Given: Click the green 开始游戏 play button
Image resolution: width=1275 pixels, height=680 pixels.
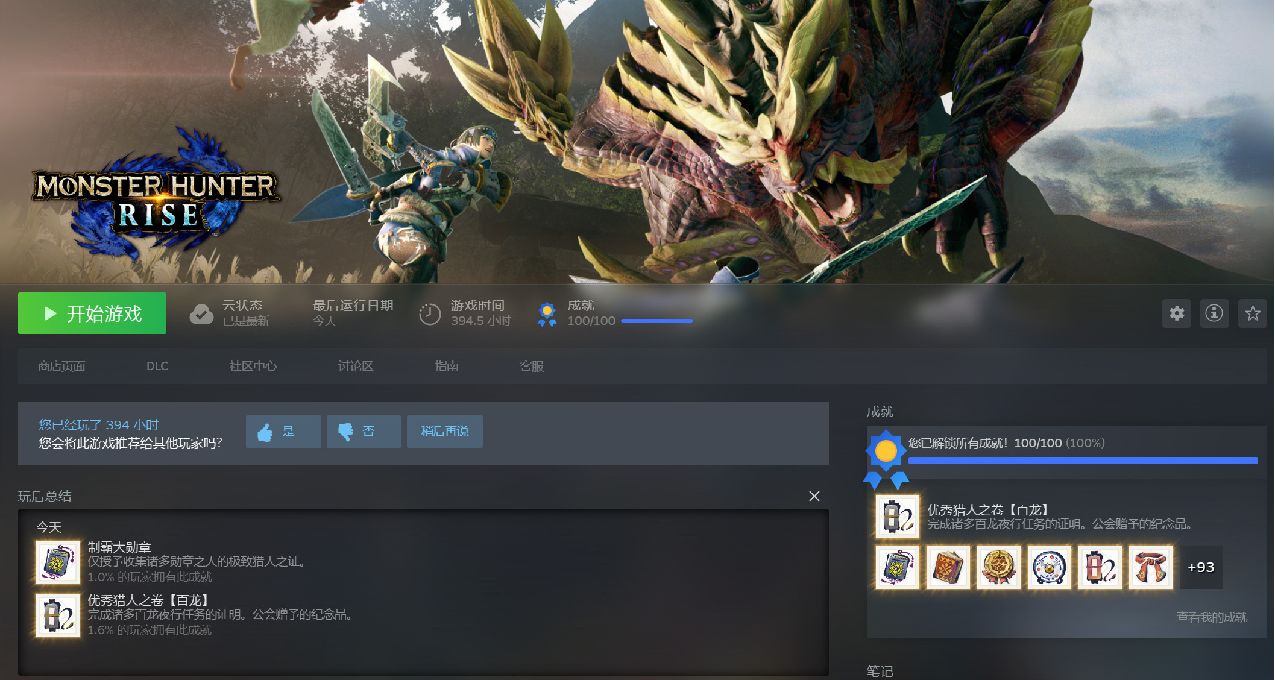Looking at the screenshot, I should pyautogui.click(x=92, y=313).
